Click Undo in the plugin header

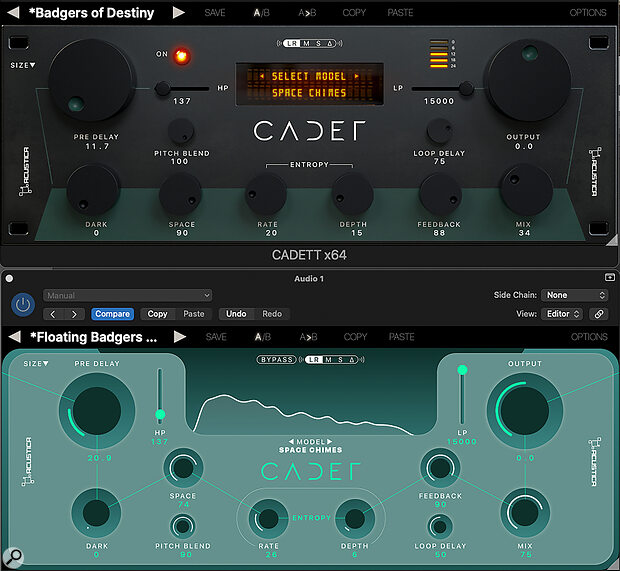click(x=236, y=314)
